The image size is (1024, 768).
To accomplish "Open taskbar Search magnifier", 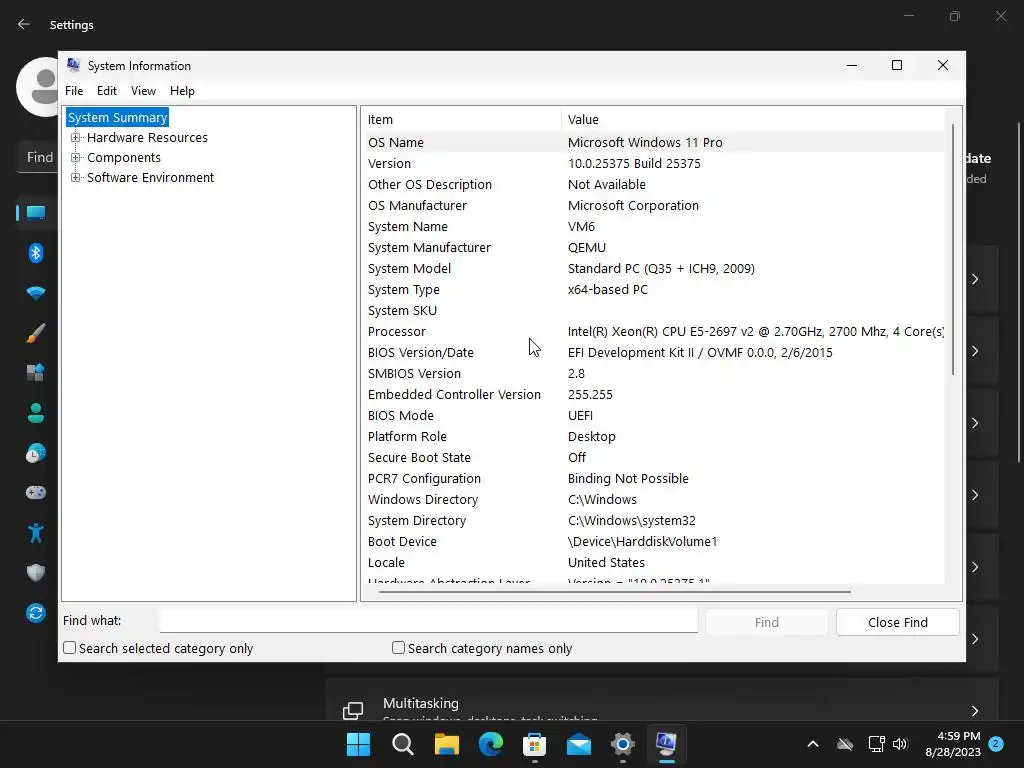I will click(402, 744).
